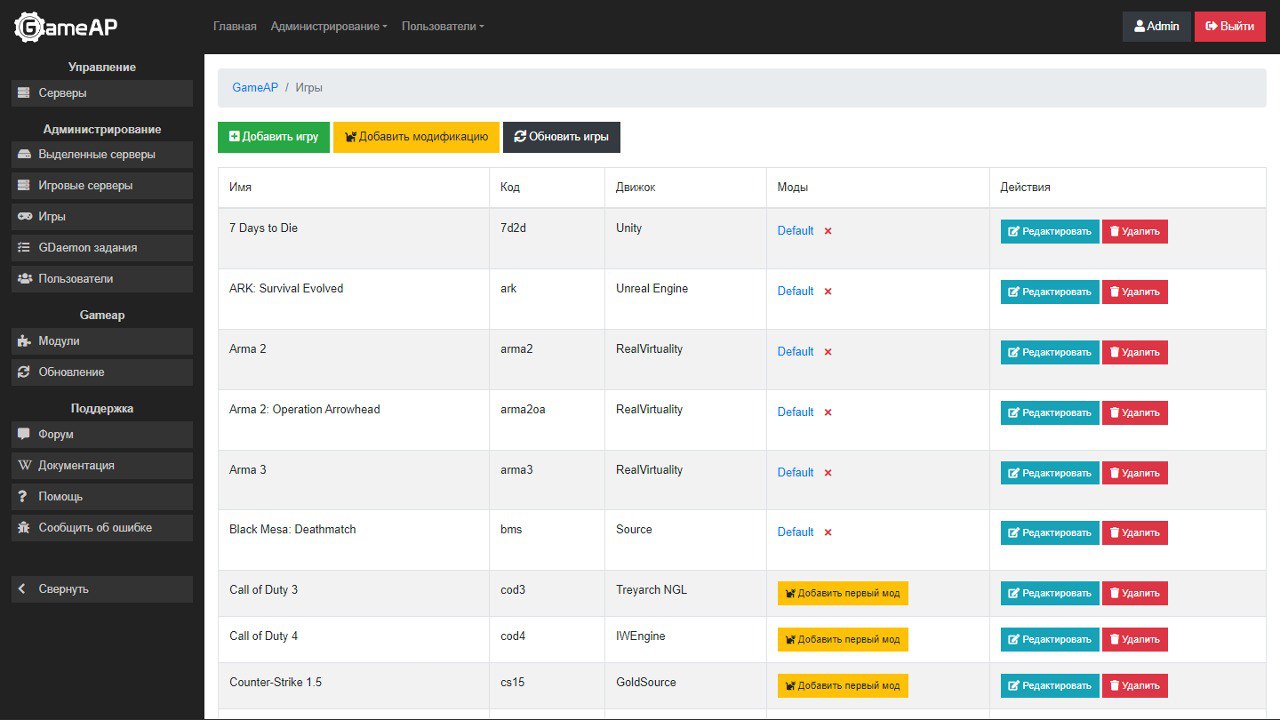Add first mod for Counter-Strike 1.5

coord(843,685)
